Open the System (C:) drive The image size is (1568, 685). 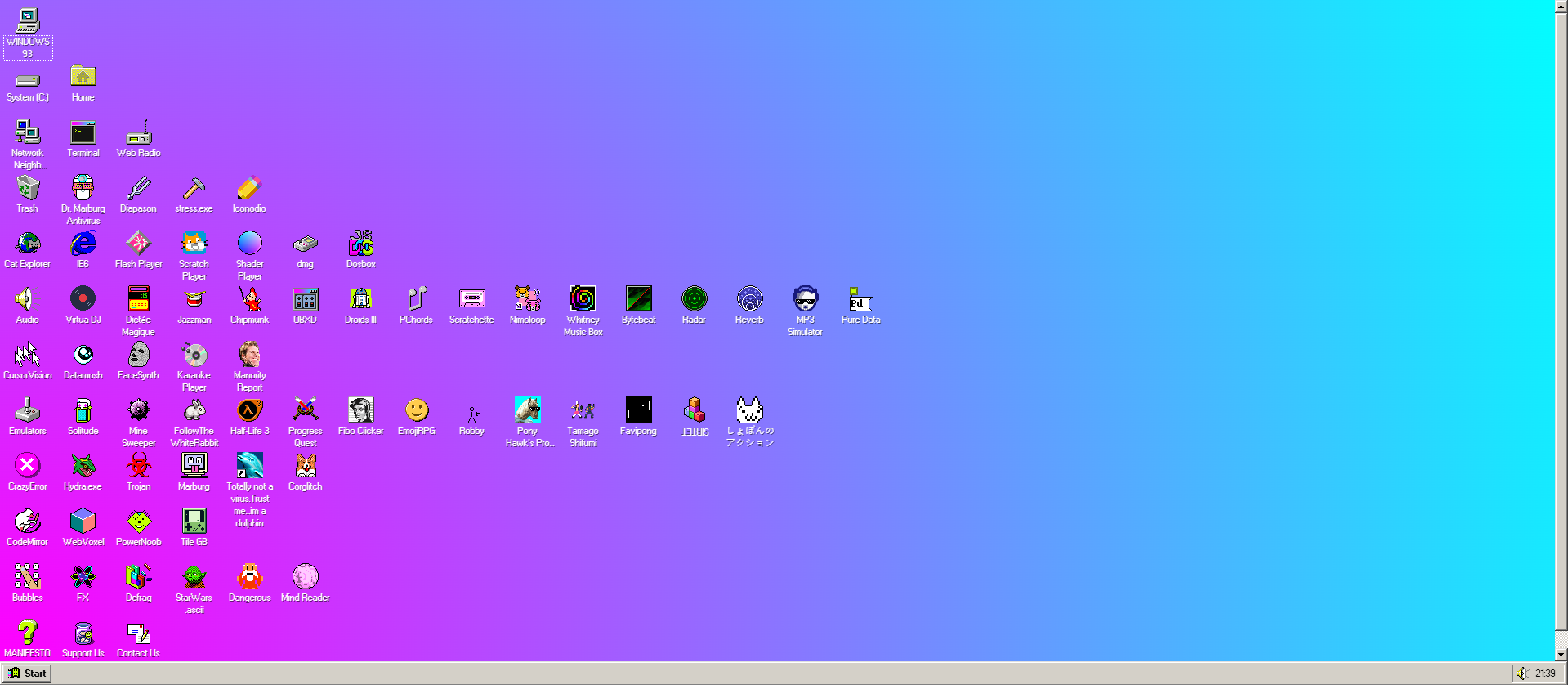click(28, 80)
